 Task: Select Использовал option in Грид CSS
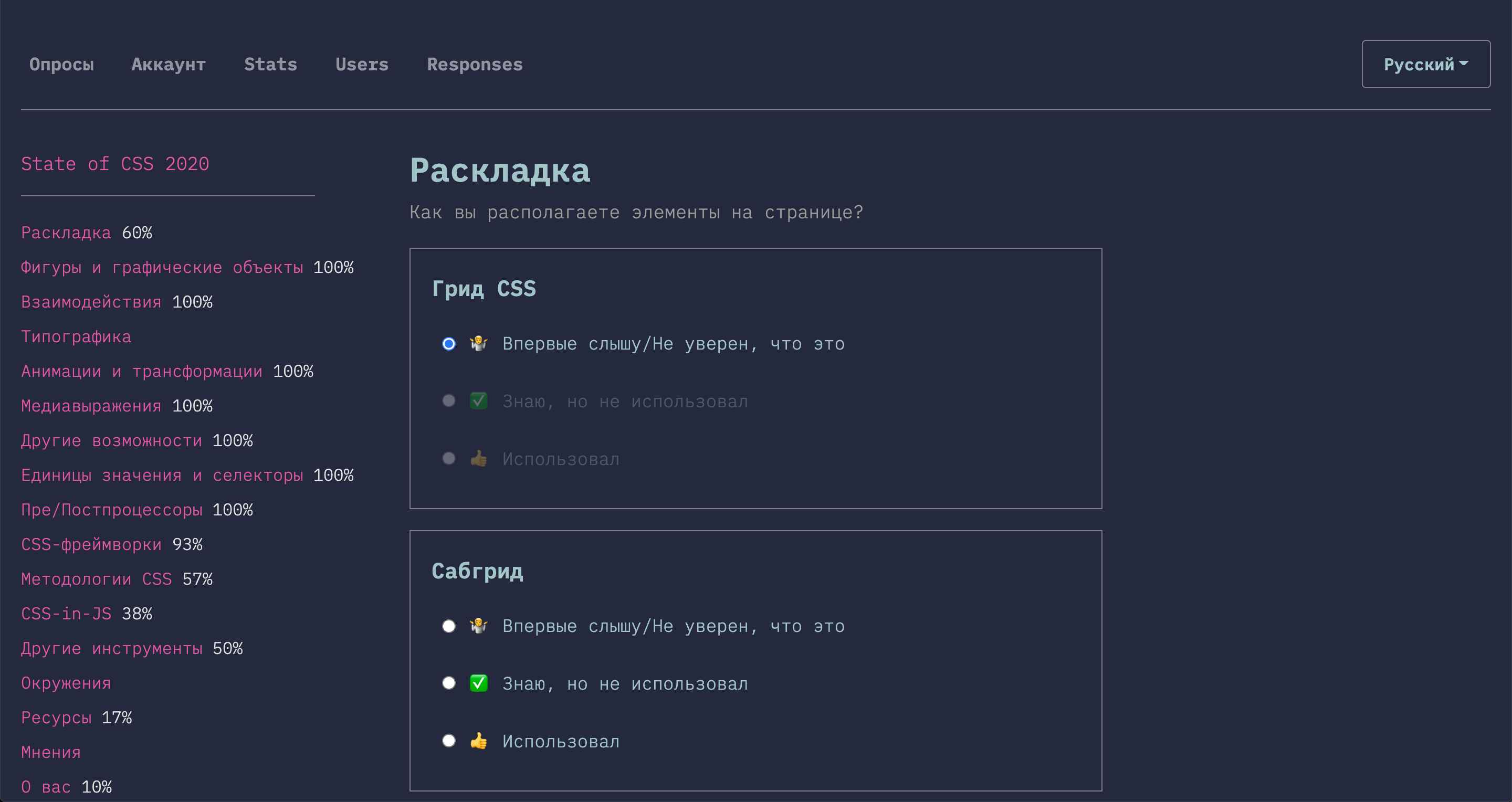point(449,458)
